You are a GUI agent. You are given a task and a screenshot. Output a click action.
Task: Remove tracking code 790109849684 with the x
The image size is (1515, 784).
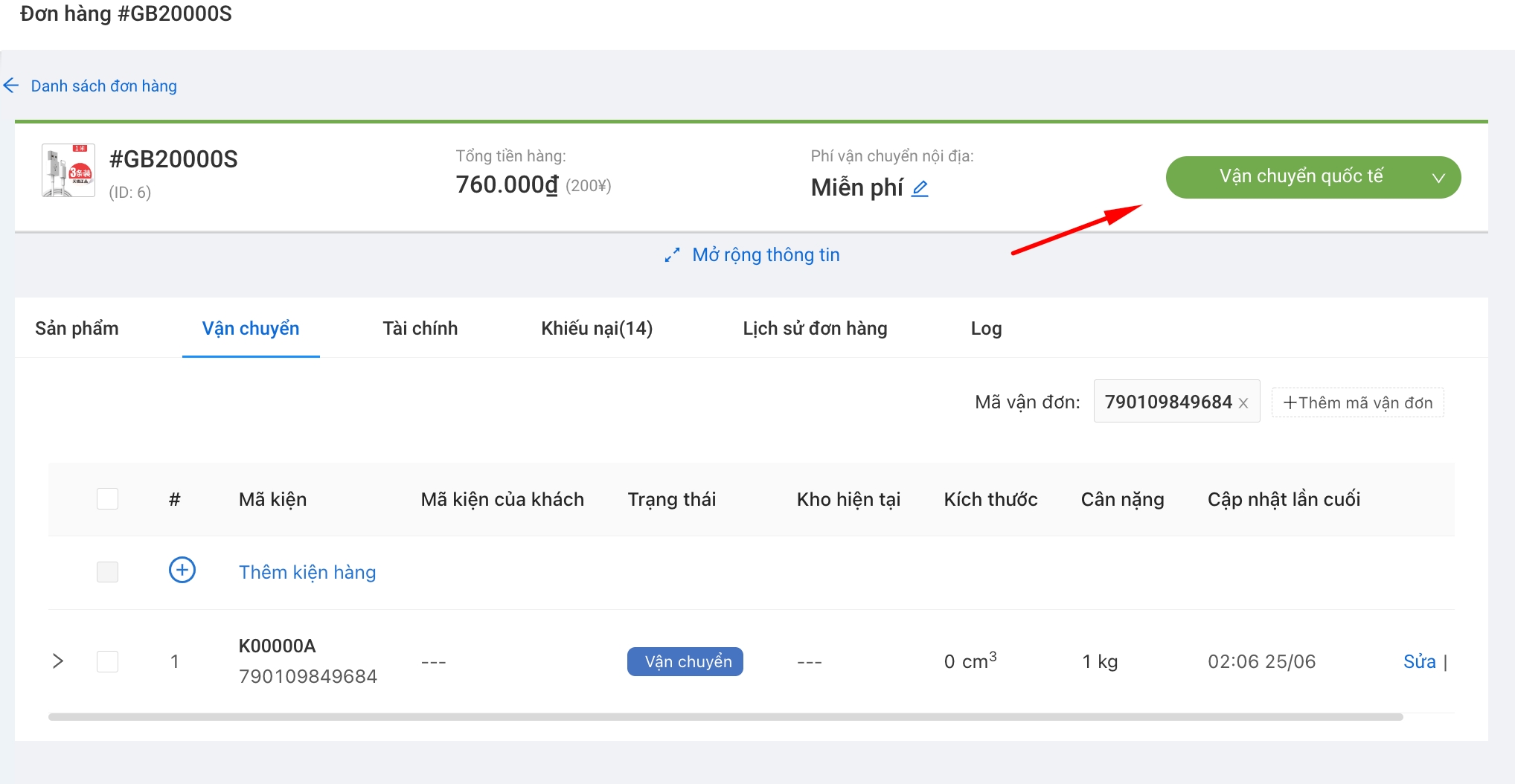(x=1243, y=403)
